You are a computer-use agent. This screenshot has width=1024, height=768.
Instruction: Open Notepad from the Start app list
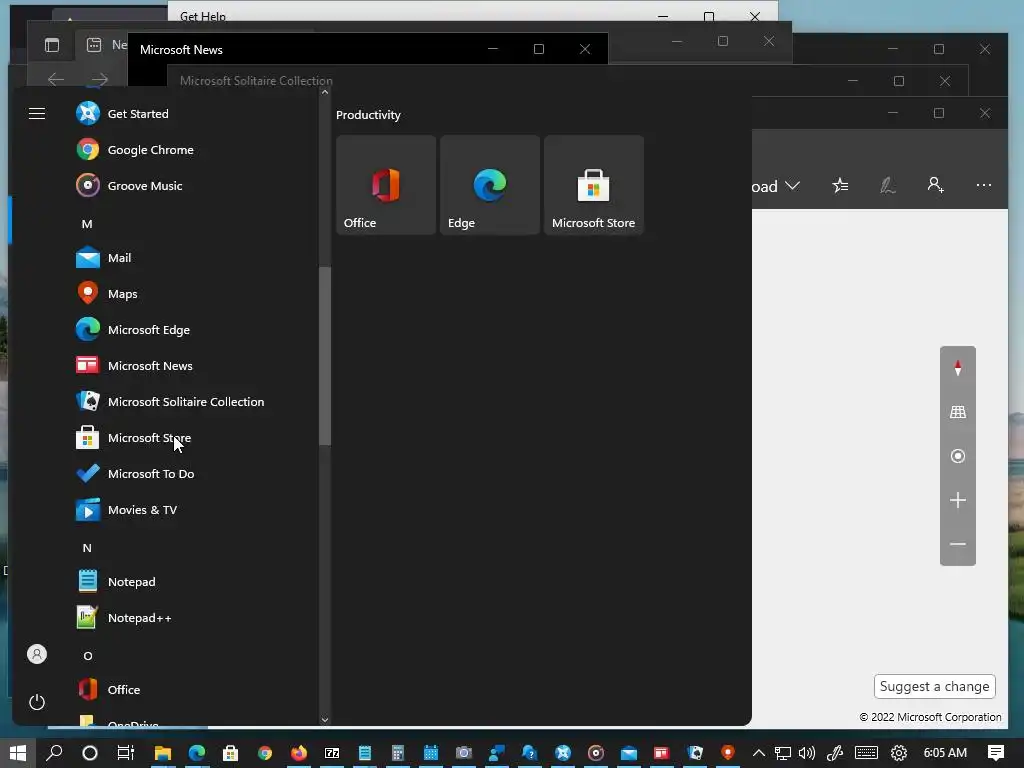pos(116,581)
